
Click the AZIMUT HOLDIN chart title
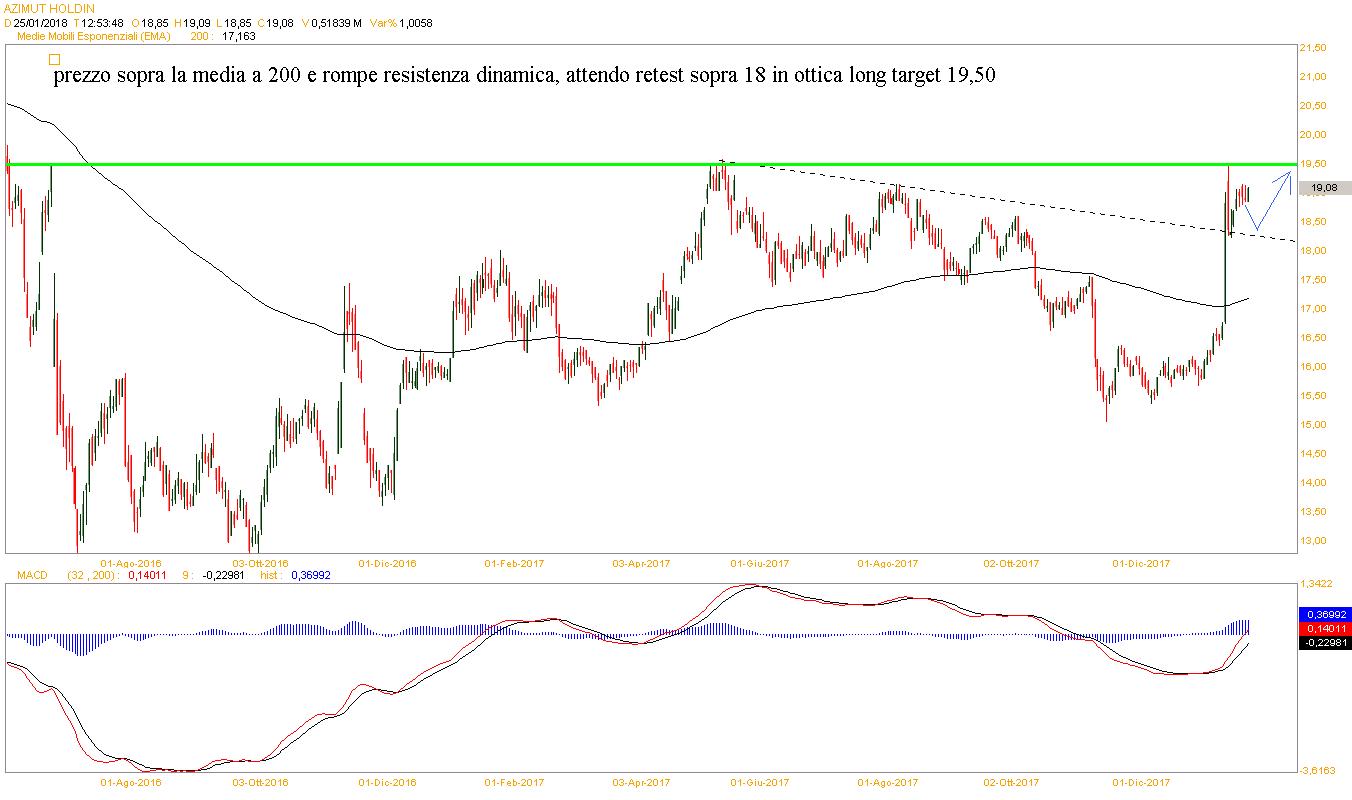[49, 7]
